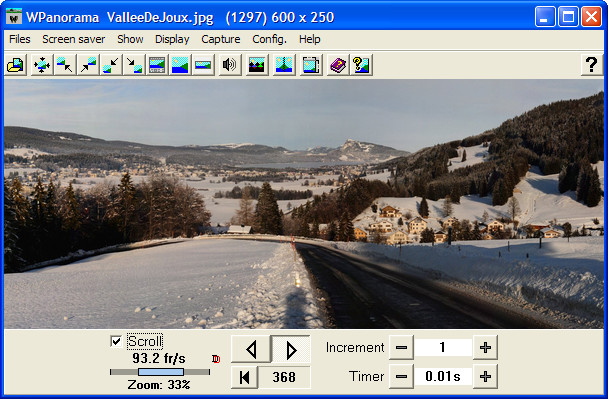Move window to bottom-right corner icon

point(134,65)
